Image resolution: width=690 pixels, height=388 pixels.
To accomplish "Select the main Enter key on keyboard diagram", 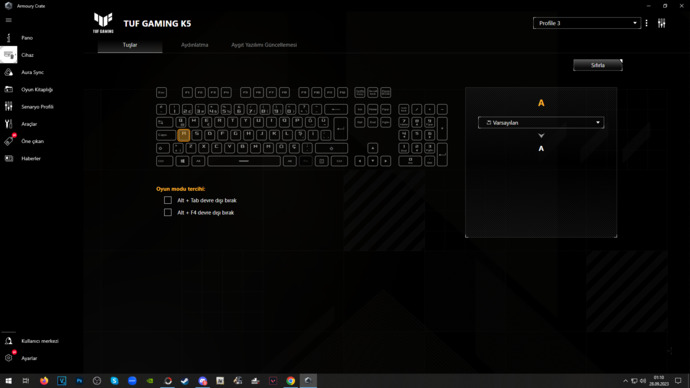I will point(340,128).
